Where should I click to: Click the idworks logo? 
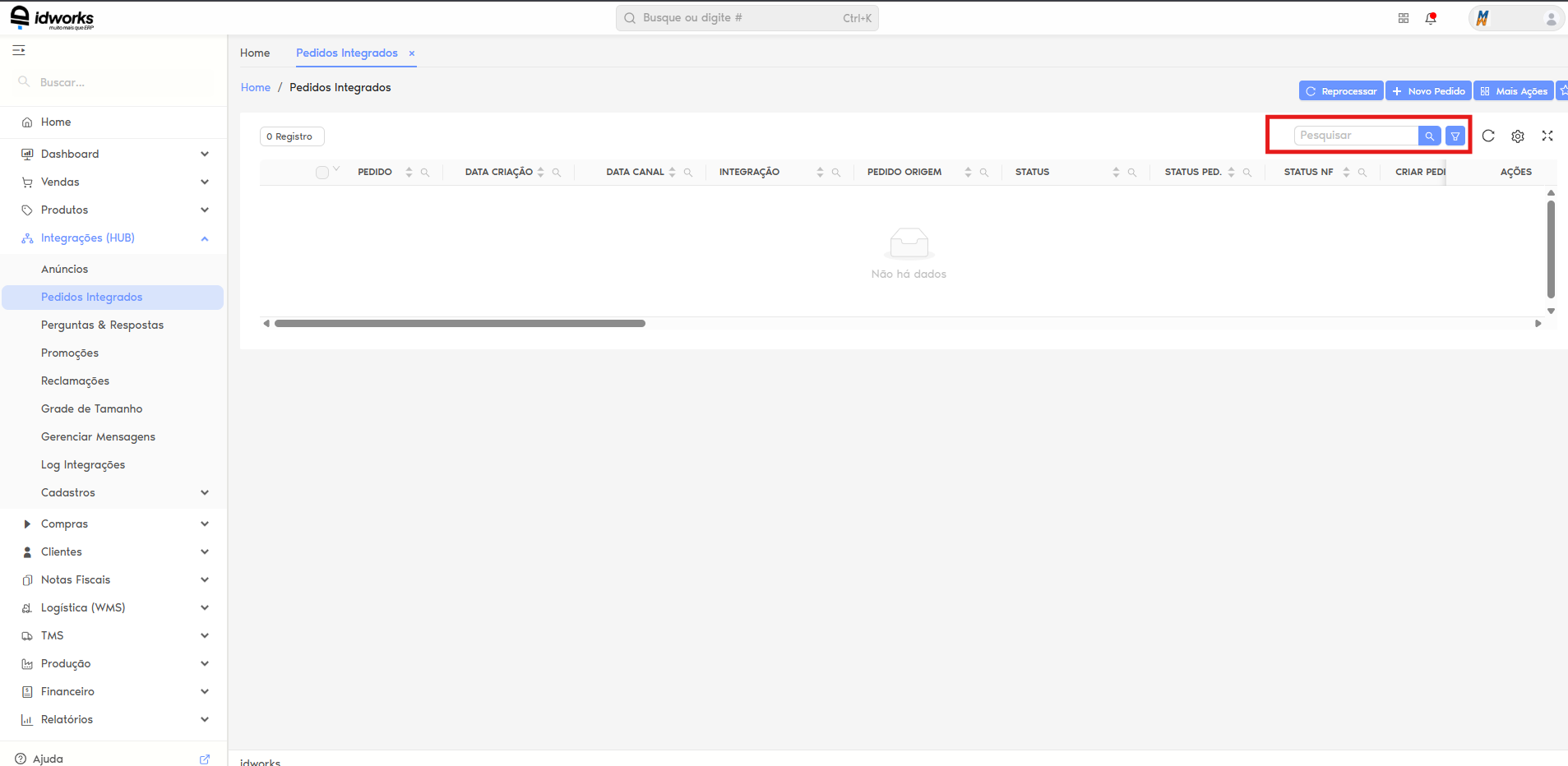[x=52, y=17]
